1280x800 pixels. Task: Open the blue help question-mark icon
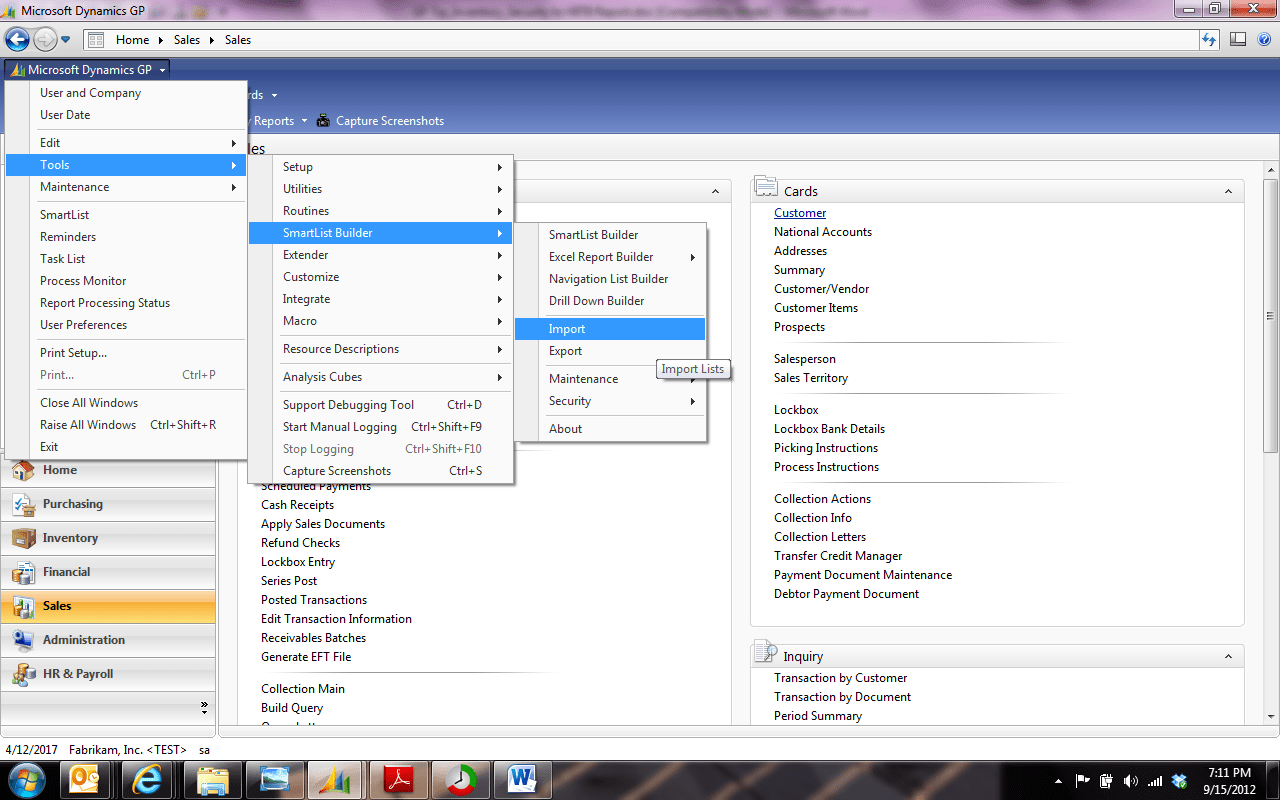tap(1265, 40)
